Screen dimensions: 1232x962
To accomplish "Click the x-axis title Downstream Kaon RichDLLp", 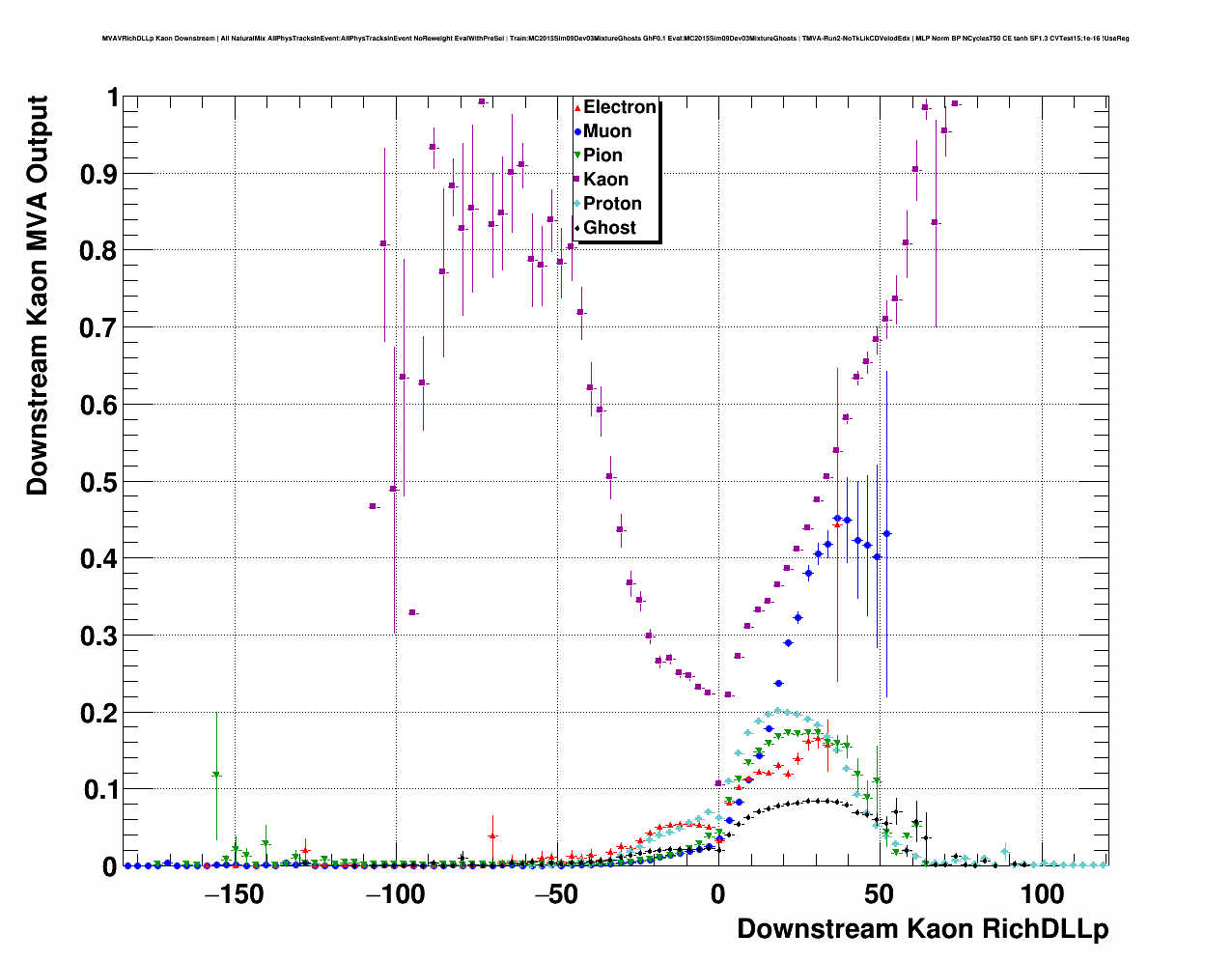I will (x=923, y=929).
